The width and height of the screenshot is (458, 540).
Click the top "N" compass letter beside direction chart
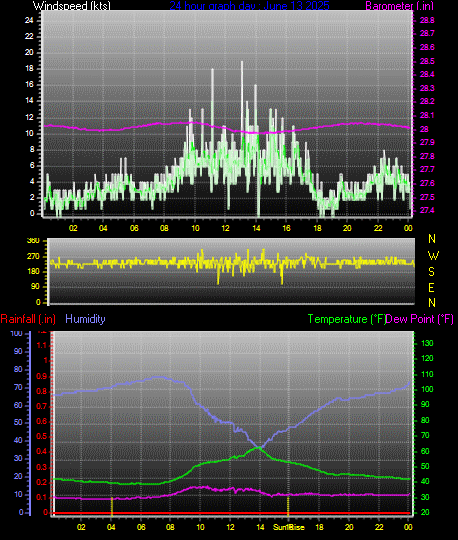[x=432, y=239]
